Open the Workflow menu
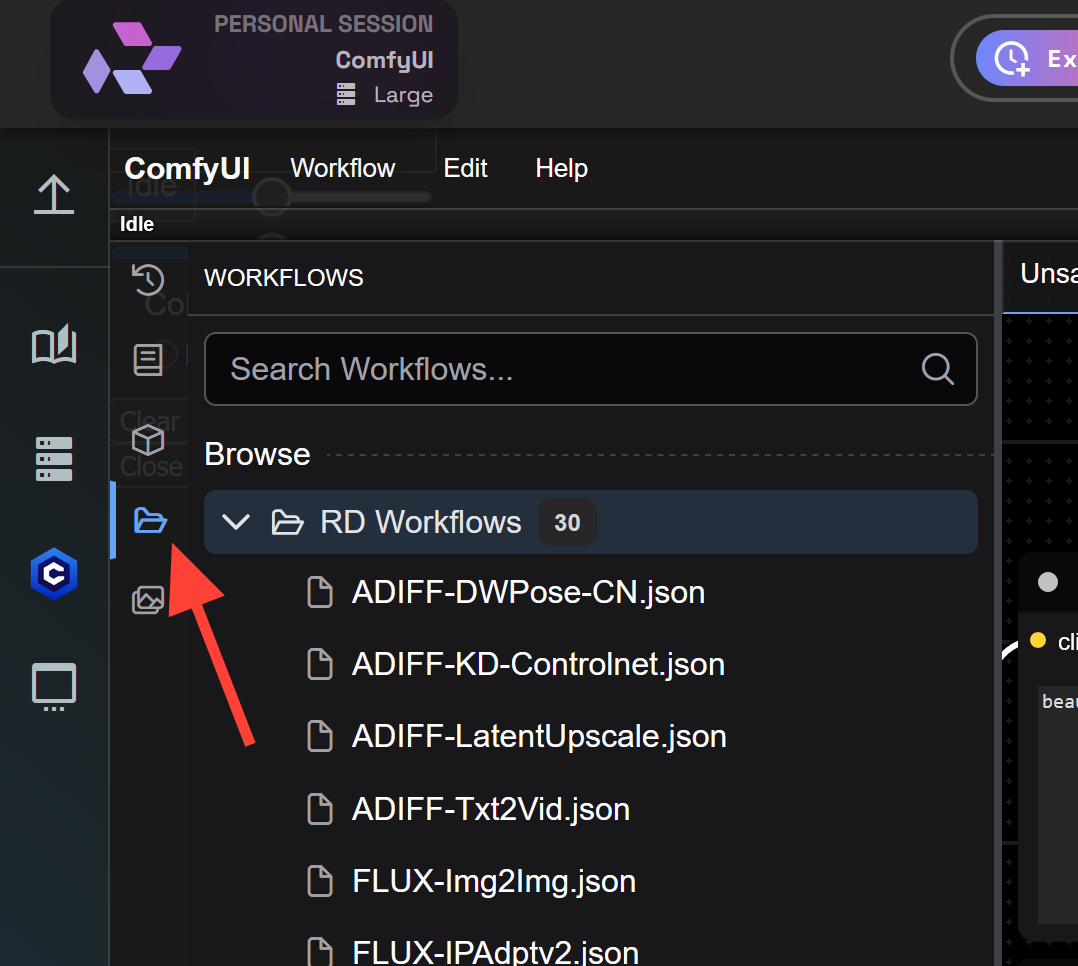Screen dimensions: 1078x966 343,168
